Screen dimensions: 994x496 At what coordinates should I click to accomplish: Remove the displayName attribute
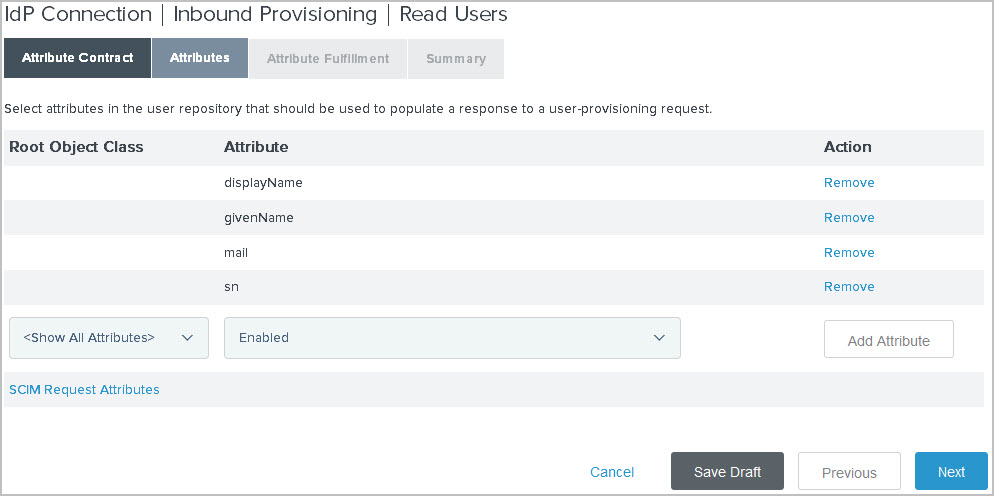tap(849, 183)
